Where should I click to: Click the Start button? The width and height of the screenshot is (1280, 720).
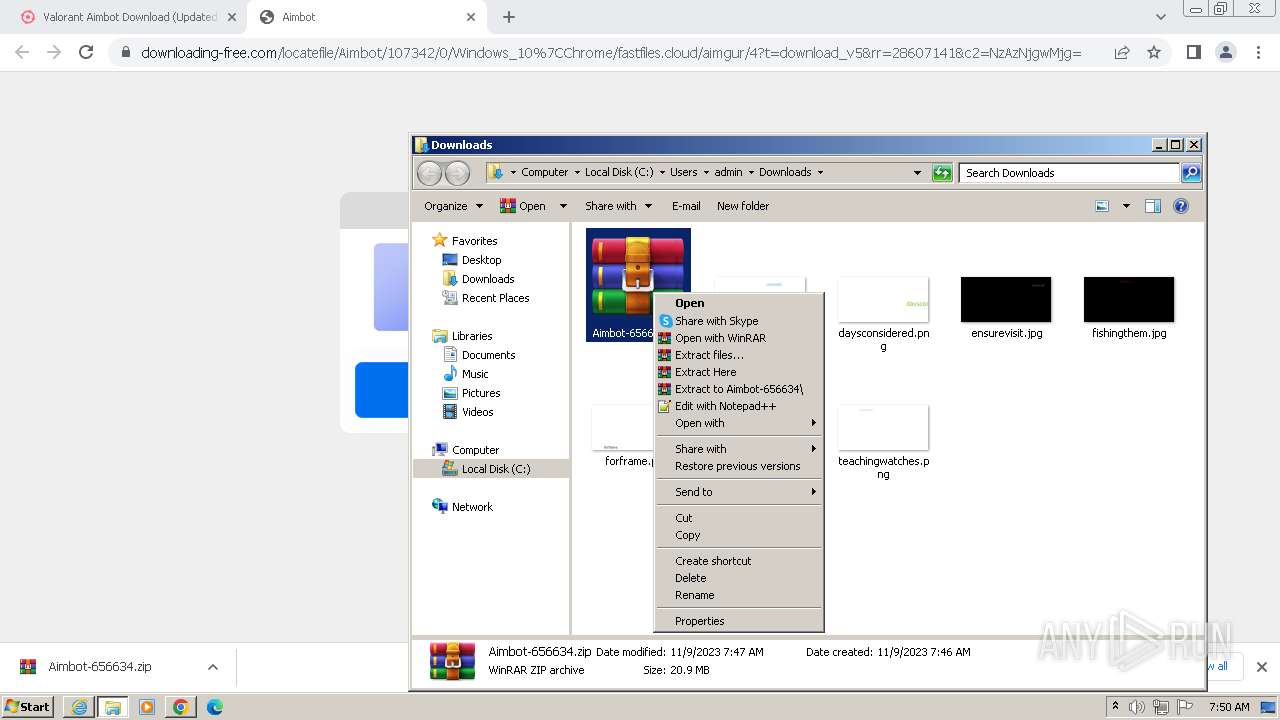28,707
